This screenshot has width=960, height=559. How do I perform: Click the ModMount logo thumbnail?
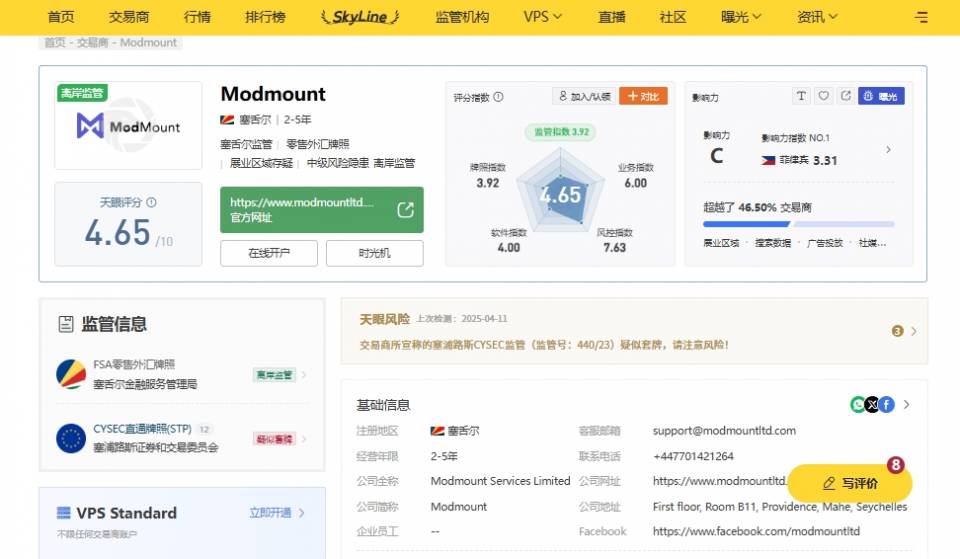coord(128,126)
